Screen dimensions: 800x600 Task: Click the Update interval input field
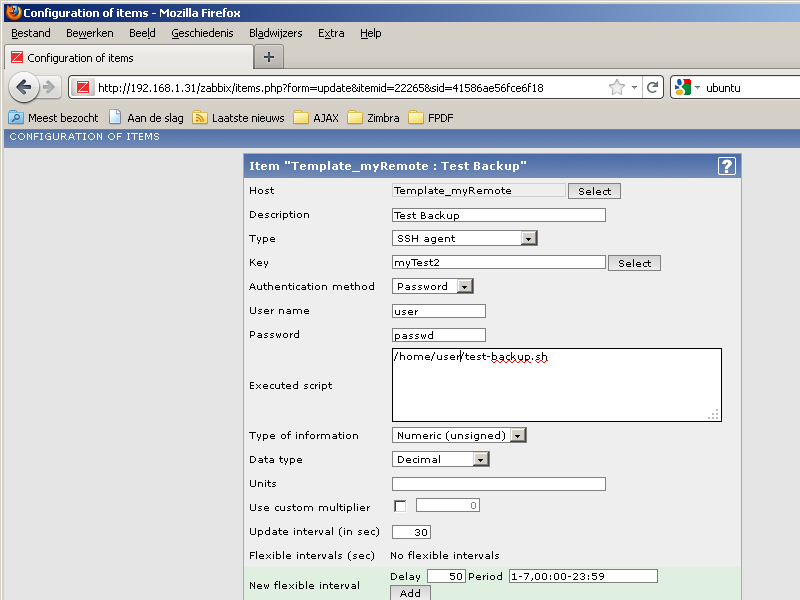(411, 532)
